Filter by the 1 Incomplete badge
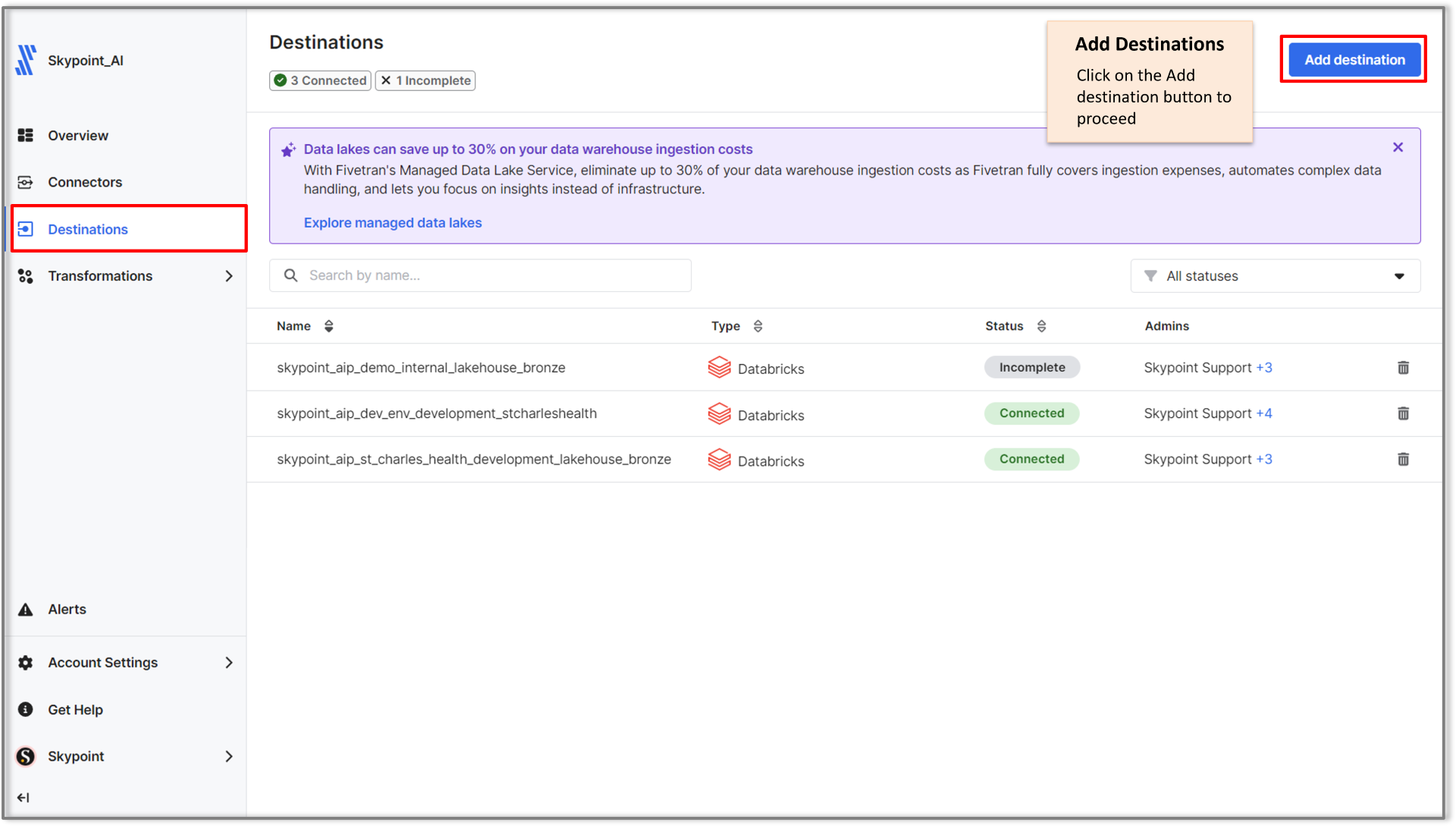The image size is (1456, 826). (x=425, y=80)
